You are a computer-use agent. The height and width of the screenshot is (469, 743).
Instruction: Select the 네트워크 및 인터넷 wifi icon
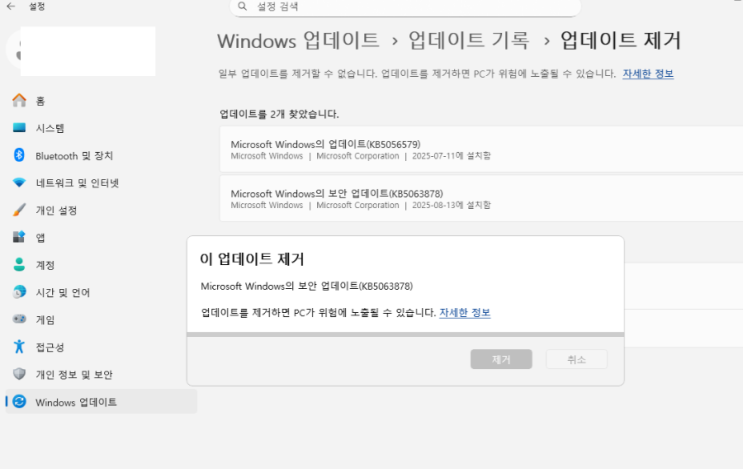tap(19, 182)
